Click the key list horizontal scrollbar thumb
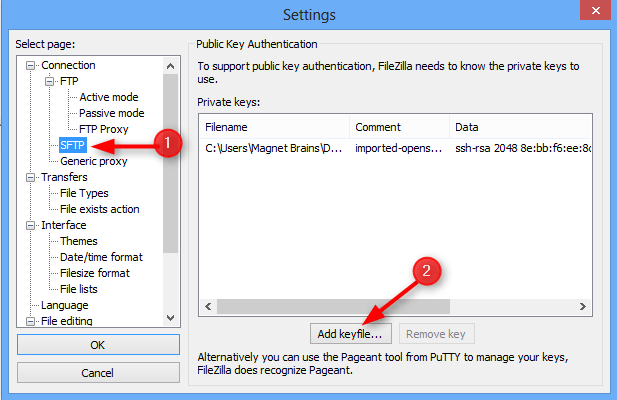 [x=333, y=306]
